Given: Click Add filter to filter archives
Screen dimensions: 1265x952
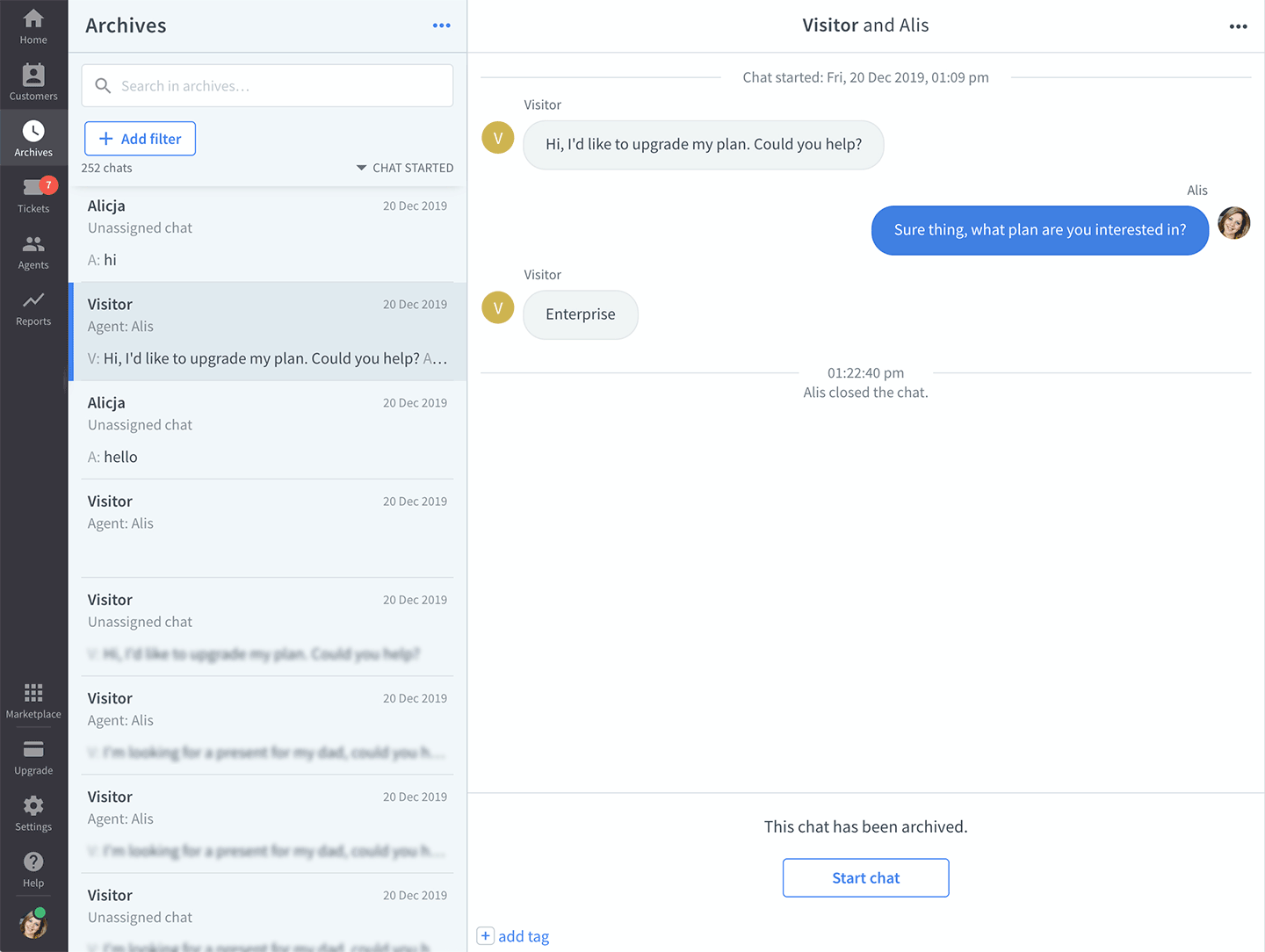Looking at the screenshot, I should coord(139,138).
